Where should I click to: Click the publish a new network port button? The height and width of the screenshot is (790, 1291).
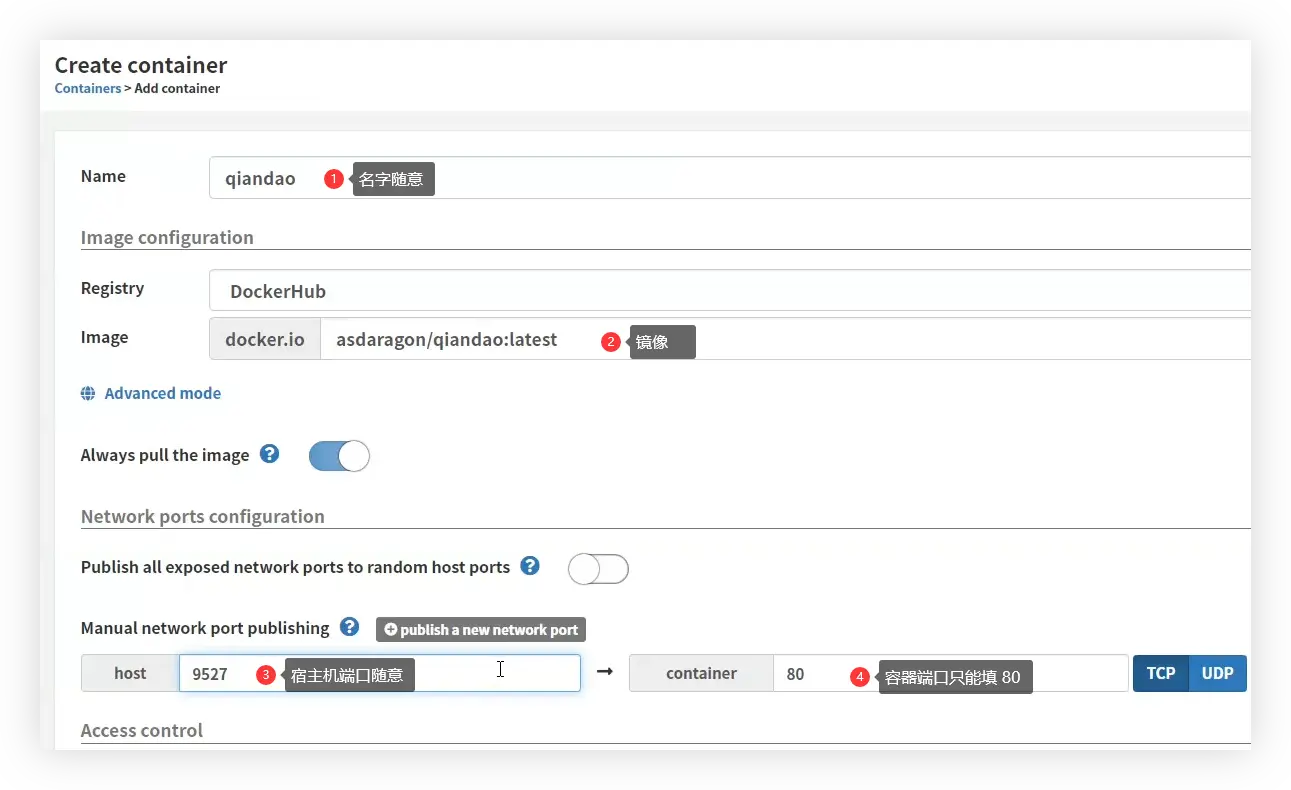coord(481,630)
